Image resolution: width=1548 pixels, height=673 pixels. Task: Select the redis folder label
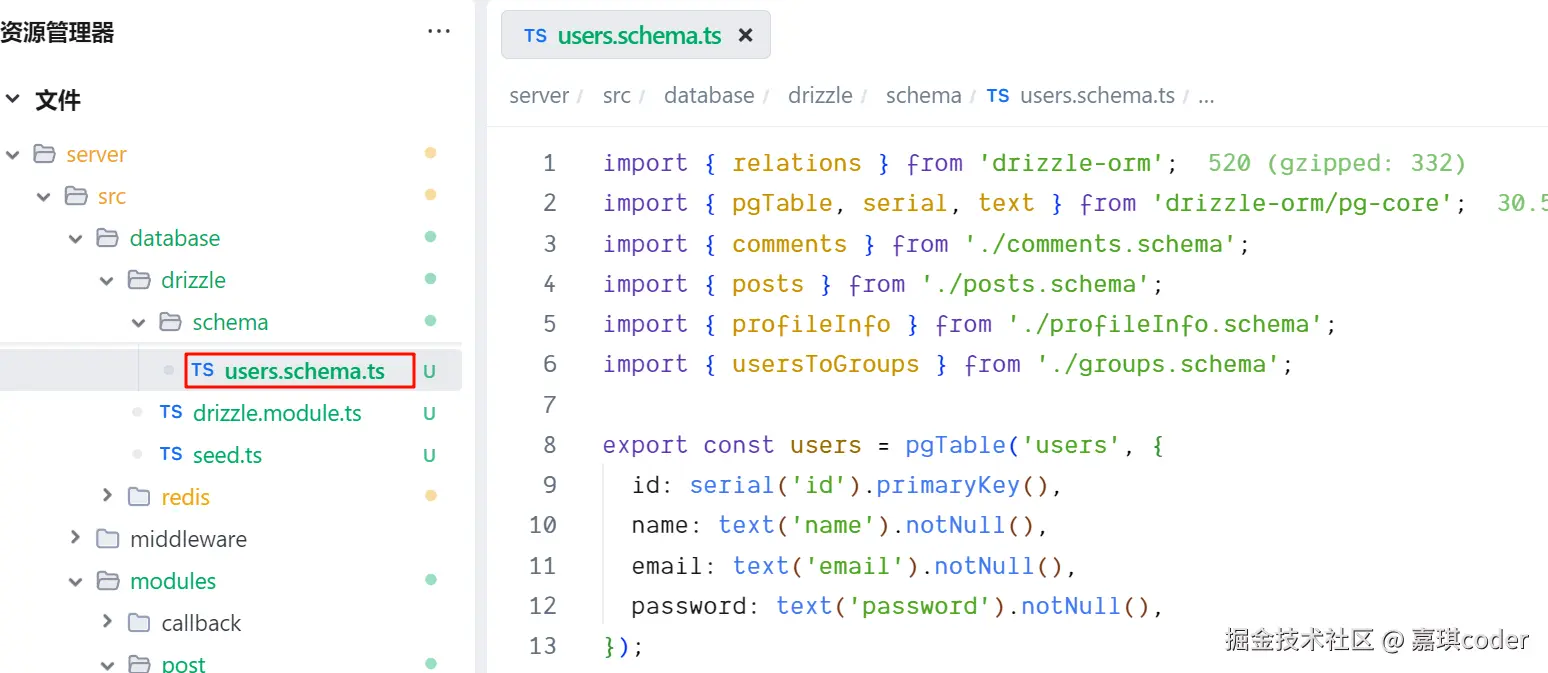(185, 497)
